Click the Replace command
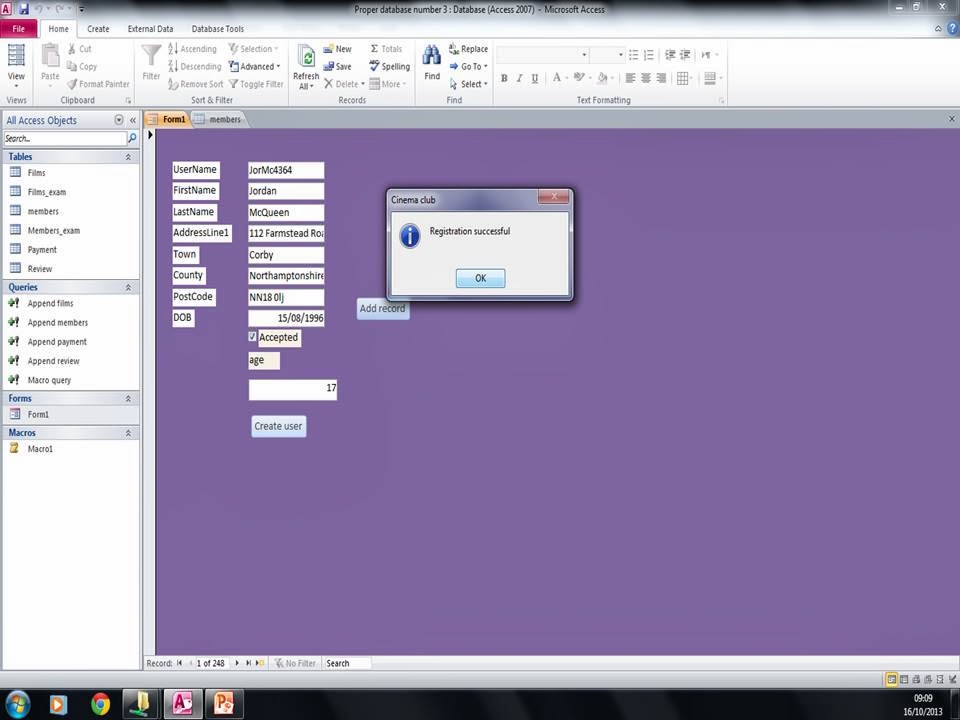The height and width of the screenshot is (720, 960). [x=468, y=49]
